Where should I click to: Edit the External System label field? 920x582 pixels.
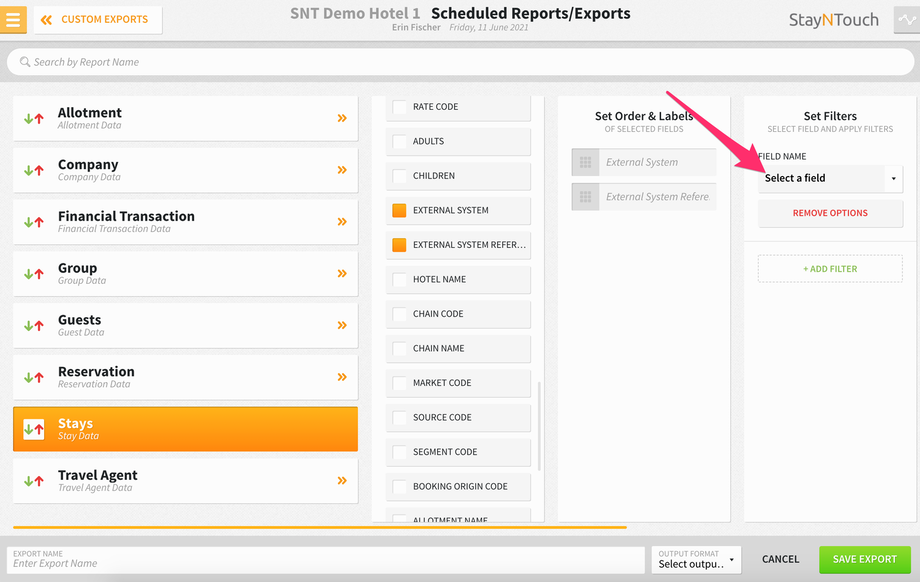click(658, 163)
